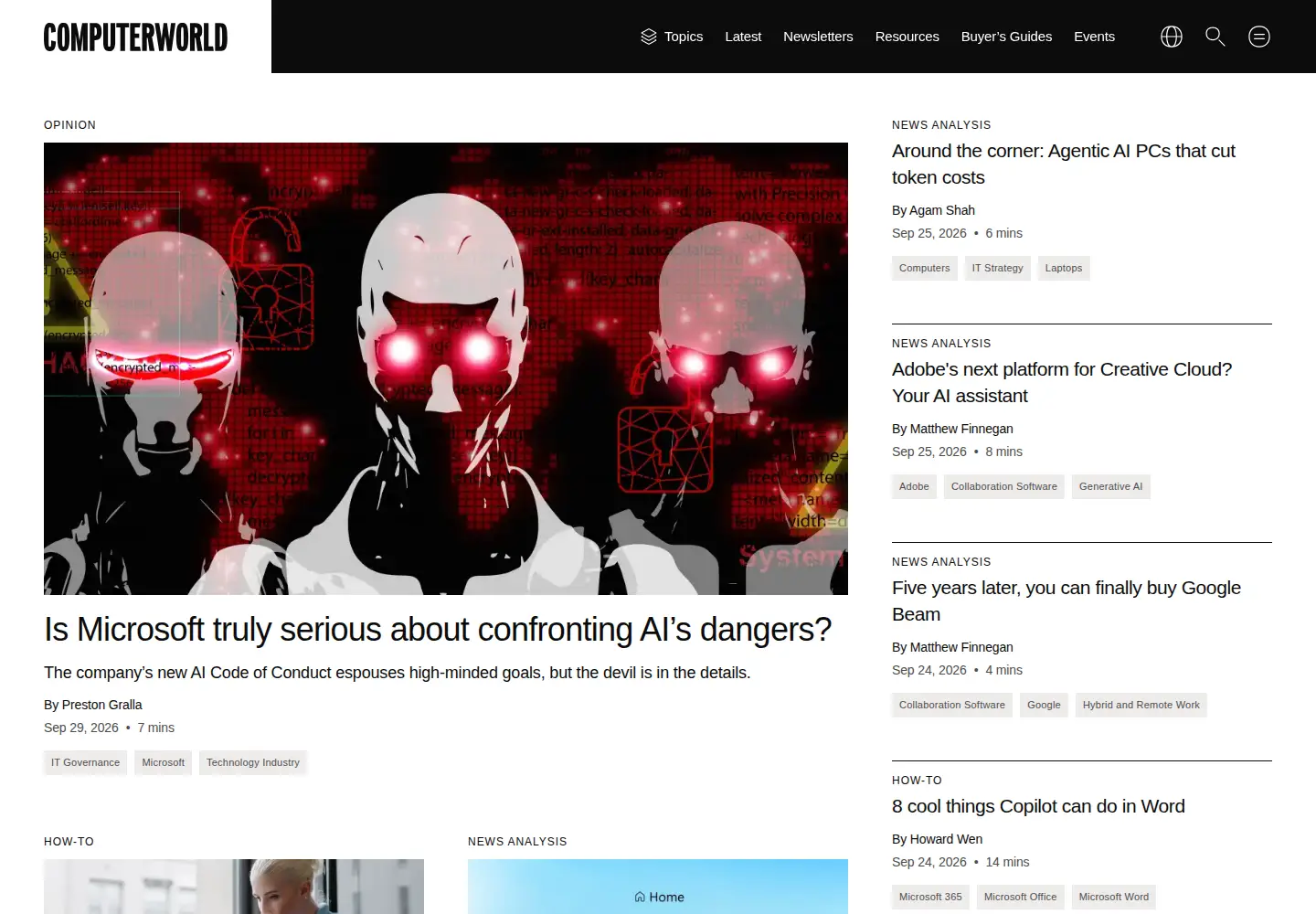Open author Howard Wen's page
This screenshot has height=914, width=1316.
pos(946,839)
